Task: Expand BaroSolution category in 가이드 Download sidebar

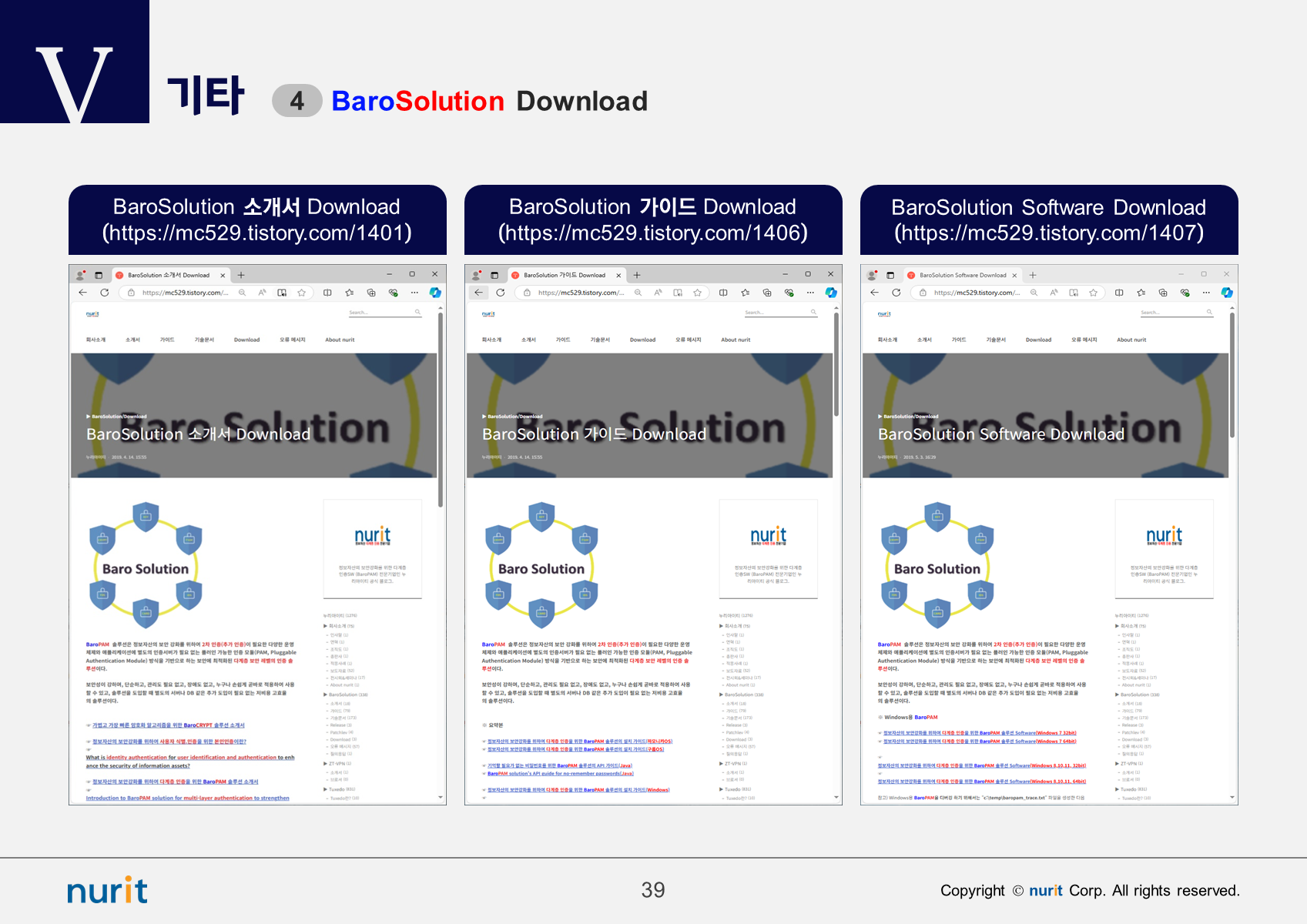Action: pyautogui.click(x=742, y=695)
